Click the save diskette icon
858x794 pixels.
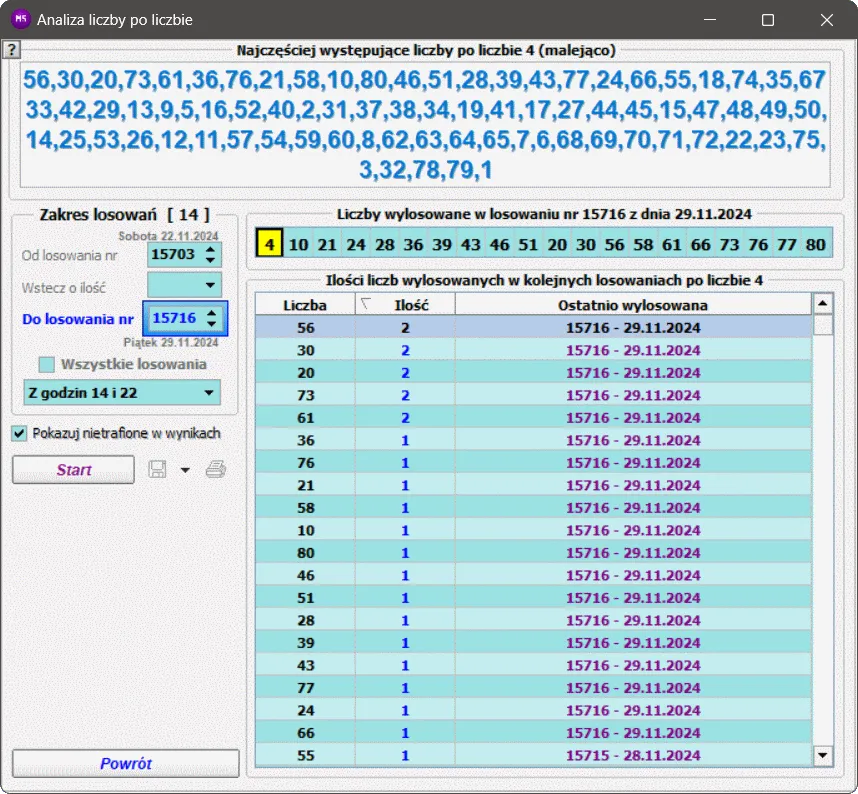pos(157,470)
